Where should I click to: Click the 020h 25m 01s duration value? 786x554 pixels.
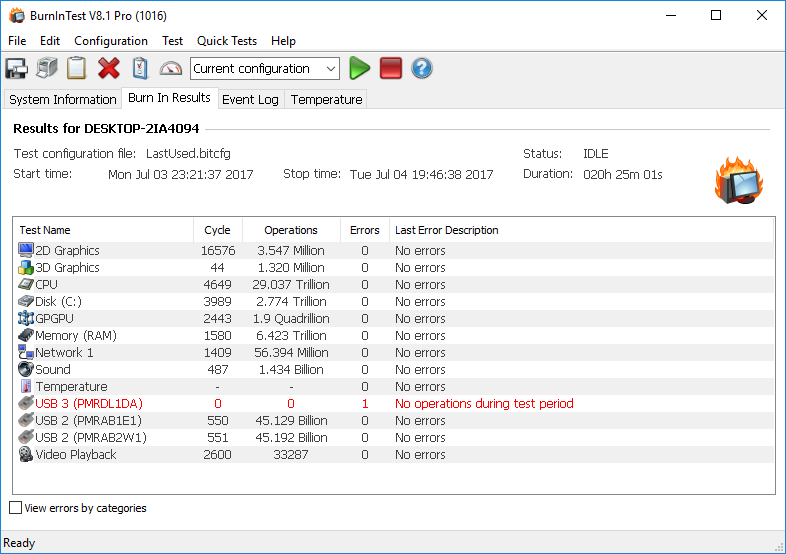coord(623,174)
